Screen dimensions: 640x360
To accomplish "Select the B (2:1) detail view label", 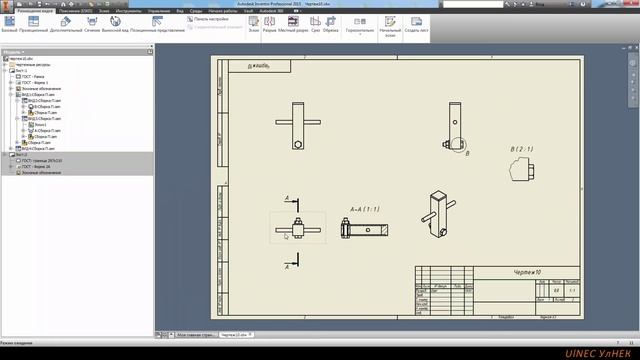I will (522, 149).
